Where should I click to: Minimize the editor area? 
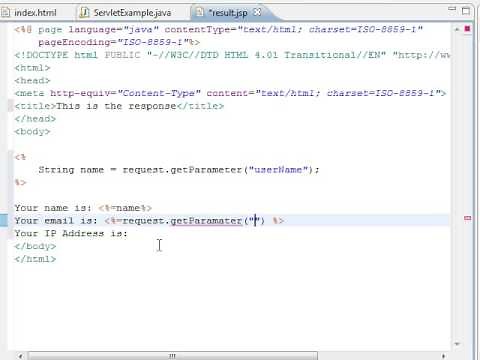click(452, 9)
